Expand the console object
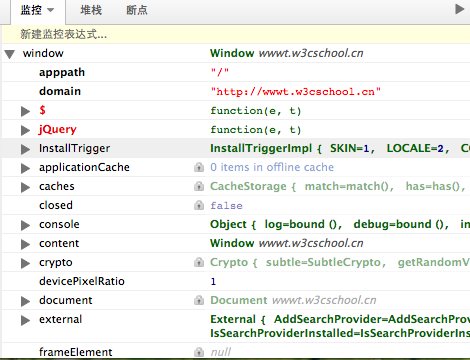Image resolution: width=470 pixels, height=360 pixels. click(25, 225)
